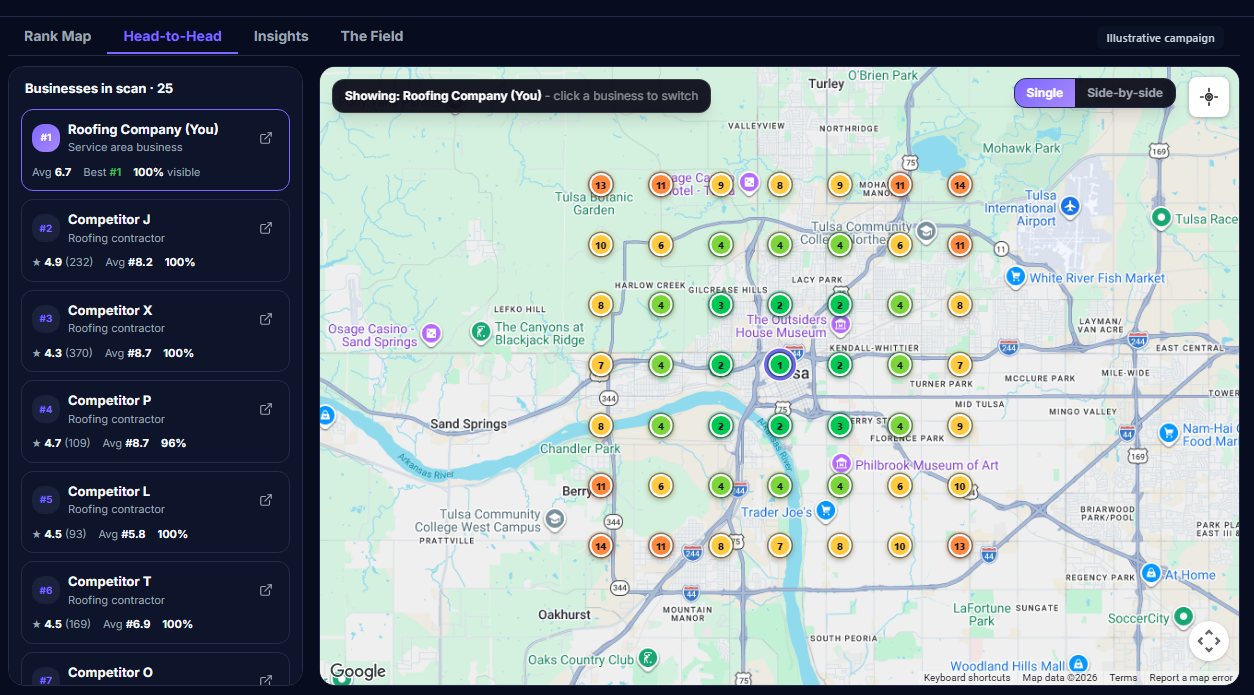The width and height of the screenshot is (1254, 695).
Task: Click the Oaks Country Club golf marker
Action: pos(648,658)
